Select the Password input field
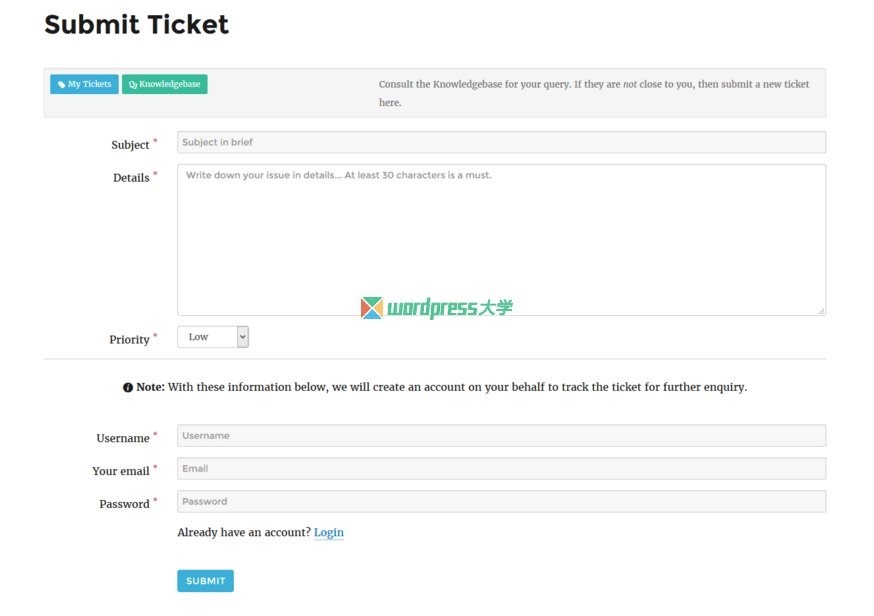Viewport: 874px width, 616px height. [501, 501]
